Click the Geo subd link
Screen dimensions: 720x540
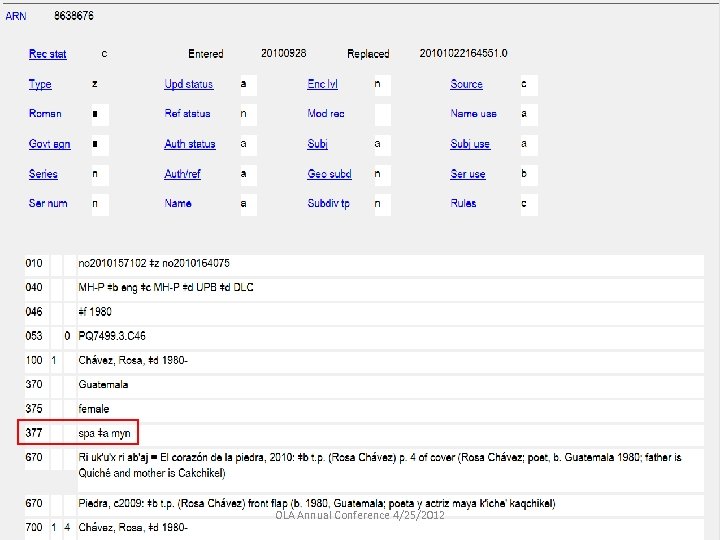(x=329, y=174)
